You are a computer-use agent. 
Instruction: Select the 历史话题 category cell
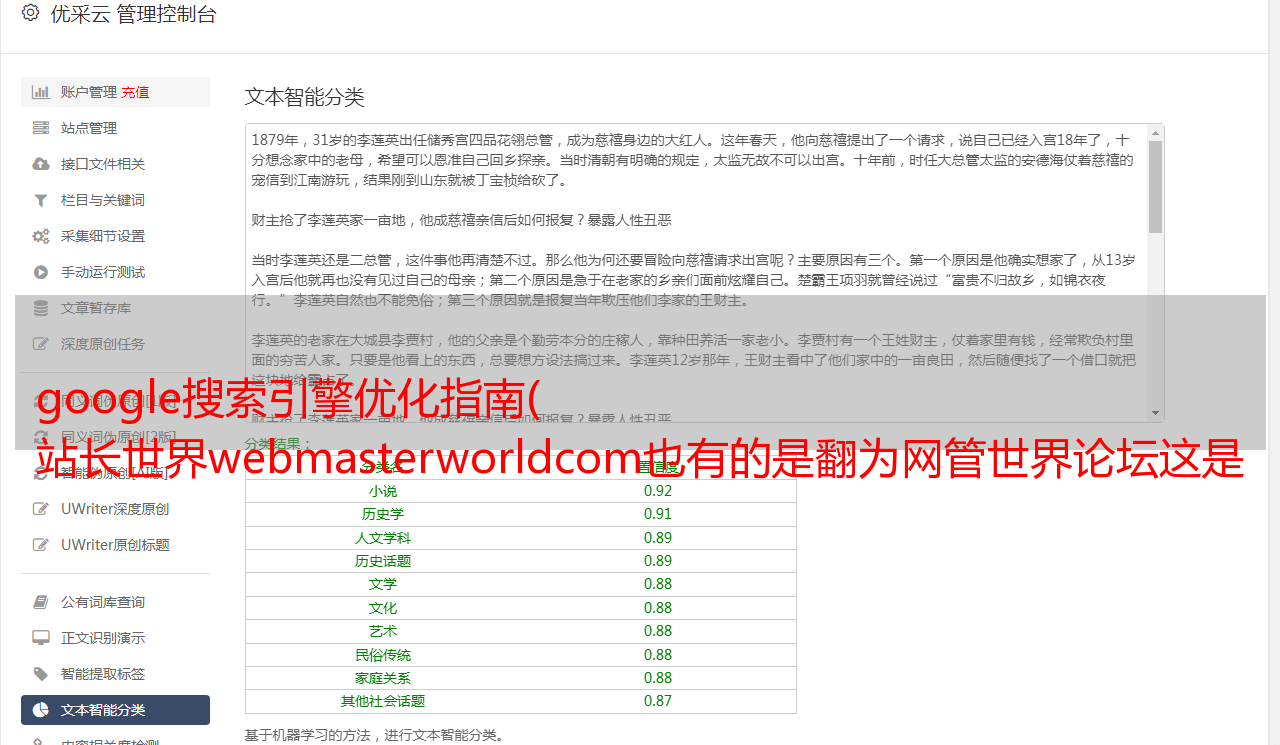pyautogui.click(x=383, y=561)
